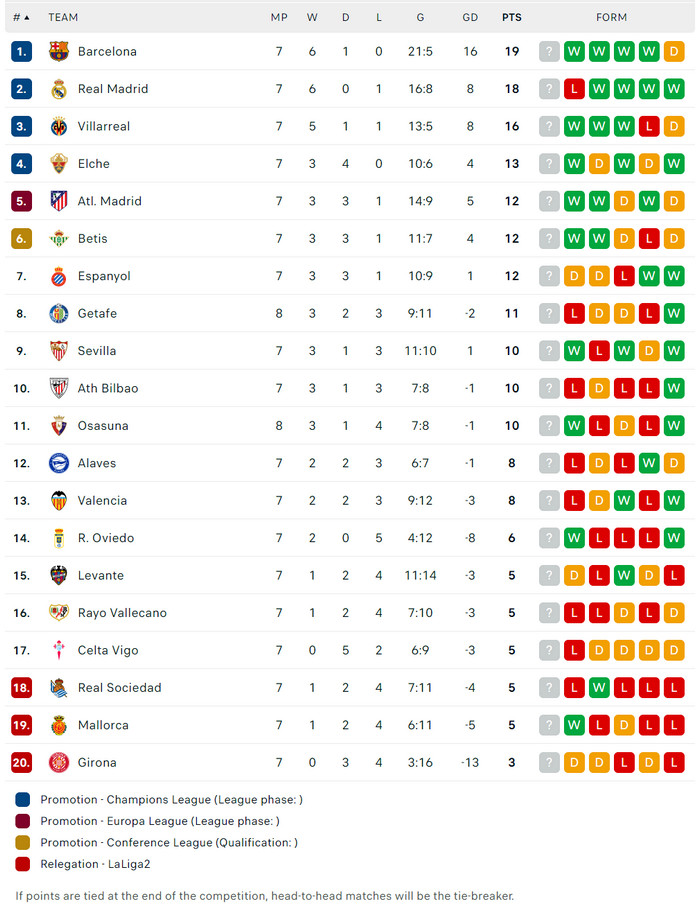Open the Celta Vigo team link
700x911 pixels.
pos(109,650)
